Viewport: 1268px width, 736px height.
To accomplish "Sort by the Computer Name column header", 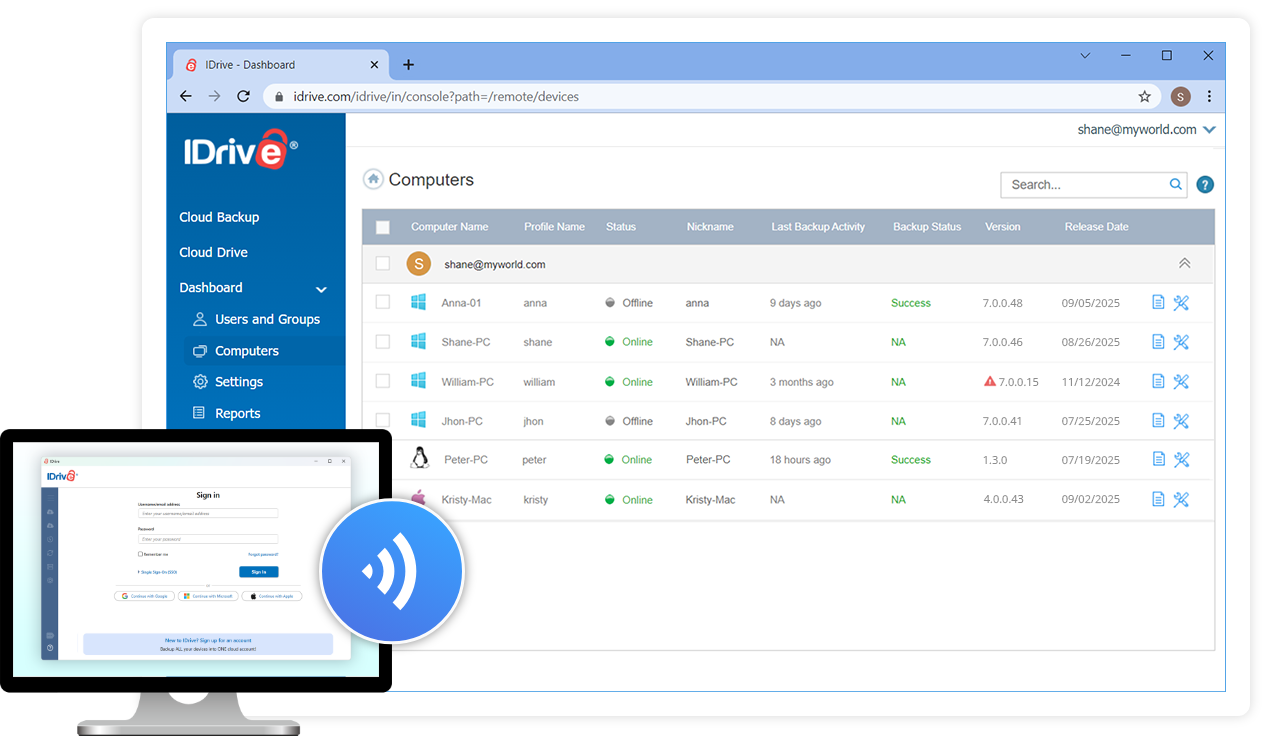I will [x=450, y=227].
